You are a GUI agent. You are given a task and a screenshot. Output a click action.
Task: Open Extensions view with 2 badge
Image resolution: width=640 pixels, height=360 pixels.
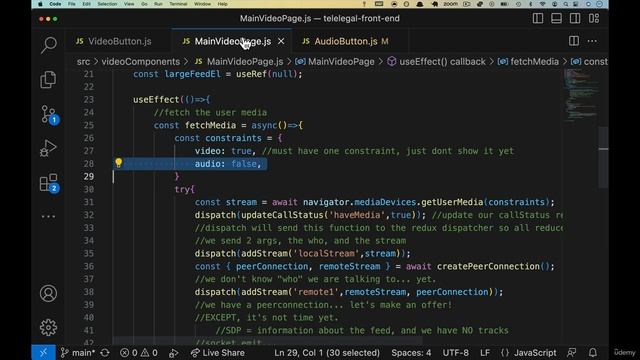[49, 183]
